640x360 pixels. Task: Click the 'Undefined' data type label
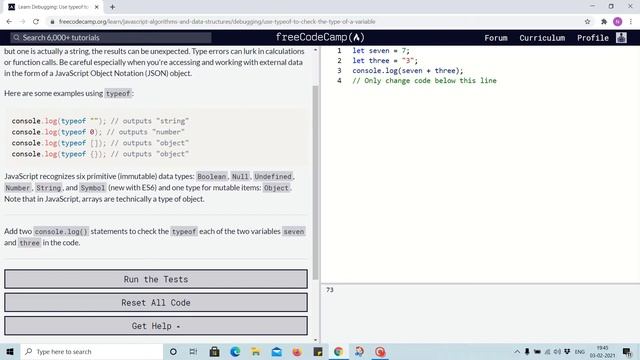tap(273, 176)
